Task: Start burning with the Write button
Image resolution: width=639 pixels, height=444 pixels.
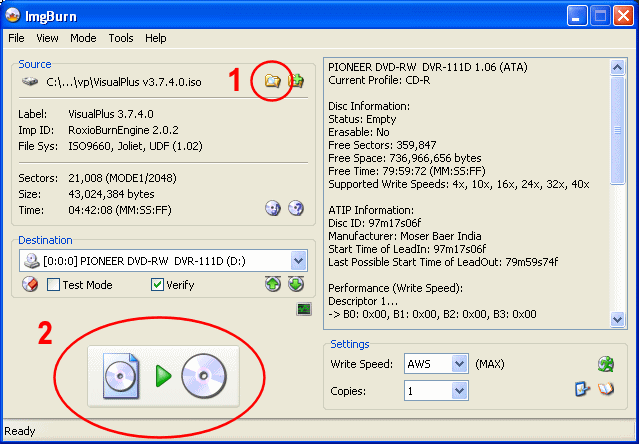Action: [163, 376]
